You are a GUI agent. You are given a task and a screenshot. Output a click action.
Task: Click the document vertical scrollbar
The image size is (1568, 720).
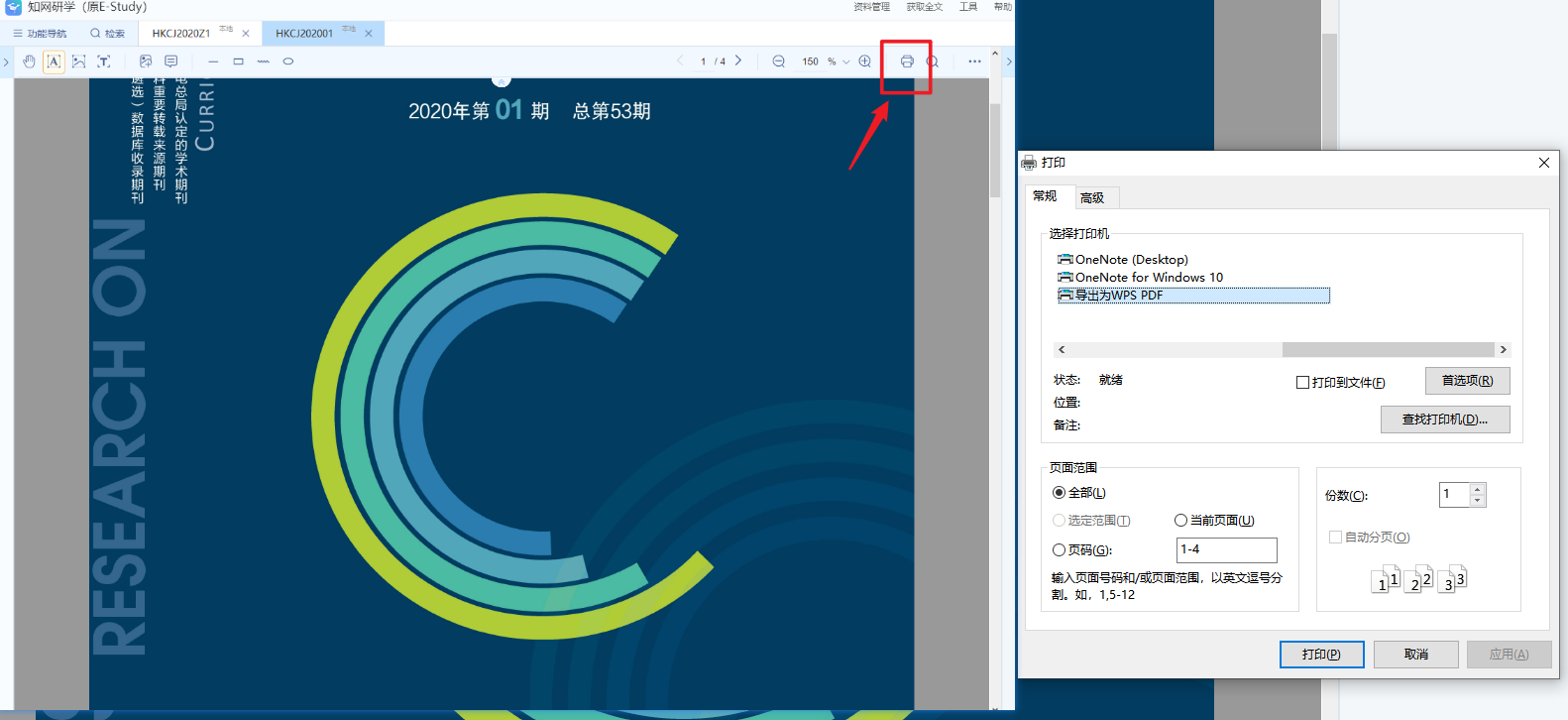pos(995,151)
